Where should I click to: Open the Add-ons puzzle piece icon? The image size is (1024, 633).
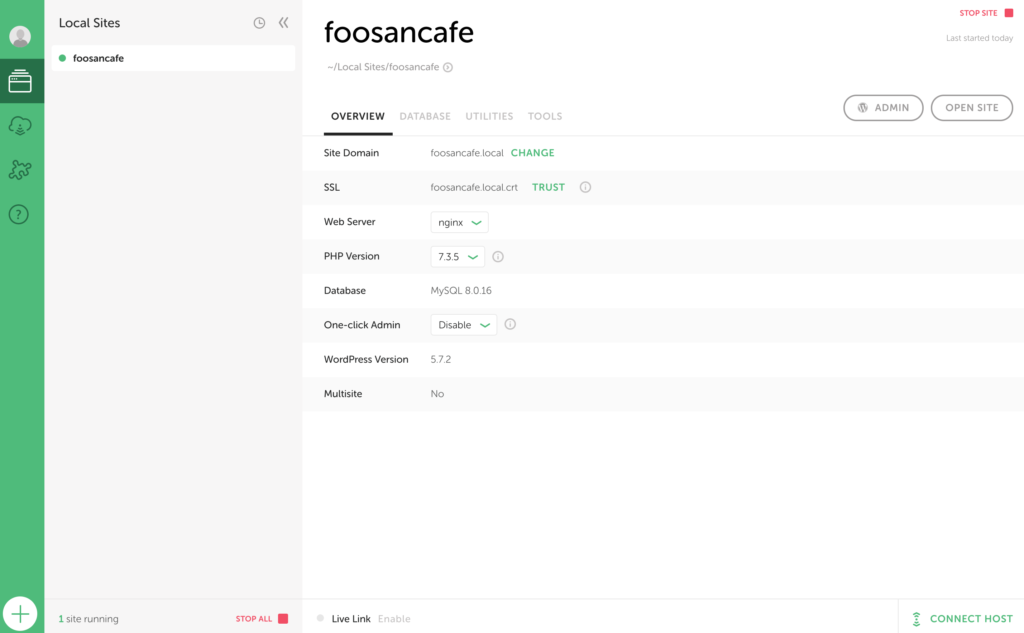20,170
